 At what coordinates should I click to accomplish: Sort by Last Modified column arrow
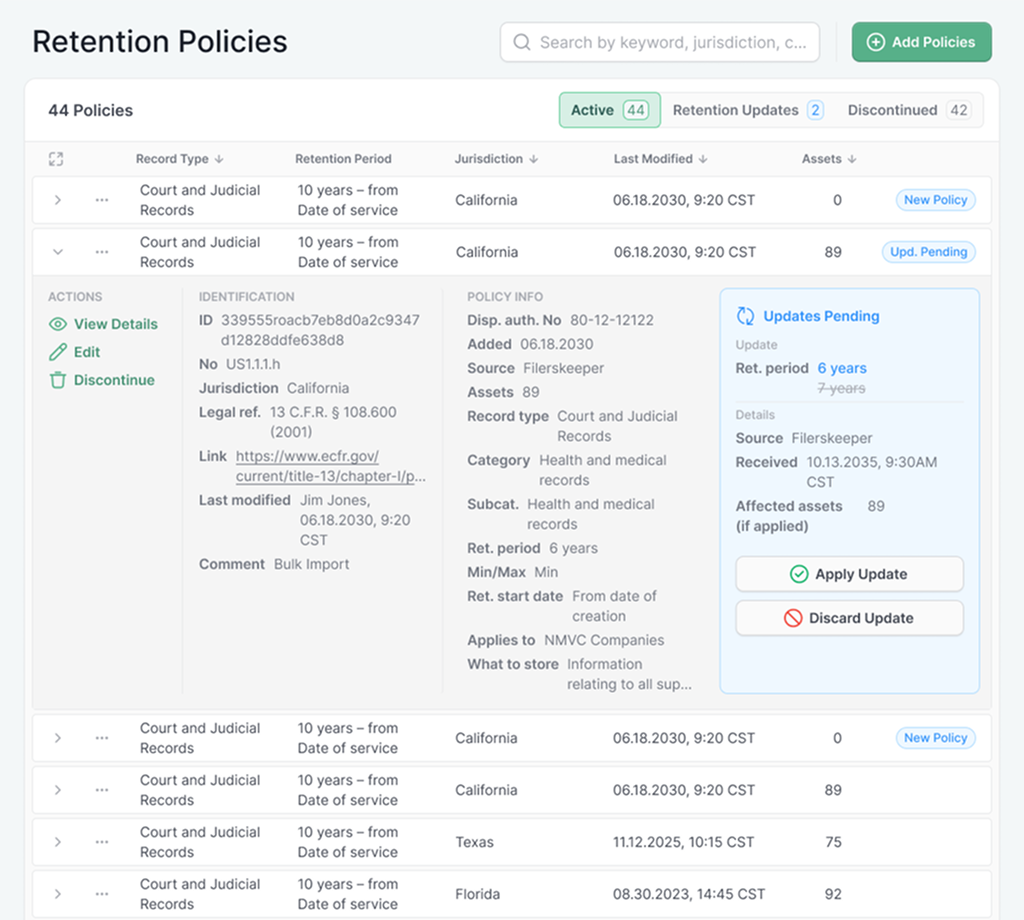point(703,159)
